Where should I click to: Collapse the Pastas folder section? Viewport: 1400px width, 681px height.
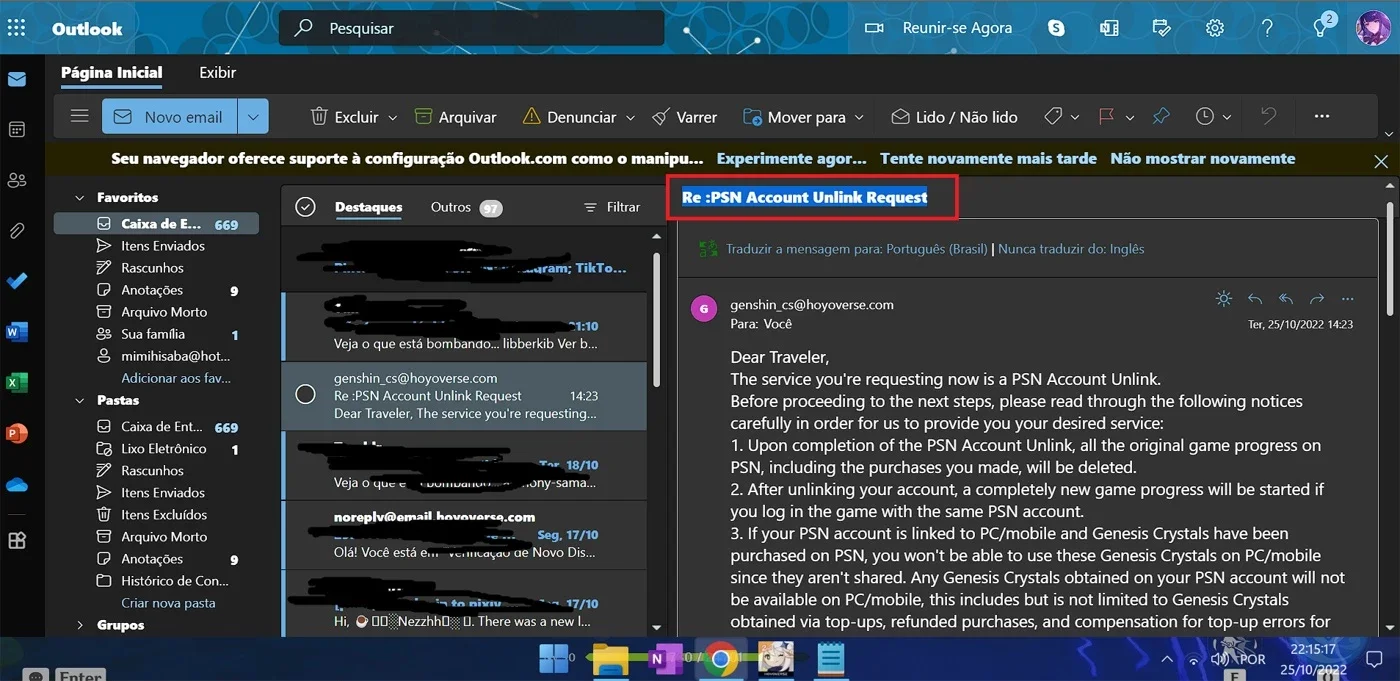(80, 401)
